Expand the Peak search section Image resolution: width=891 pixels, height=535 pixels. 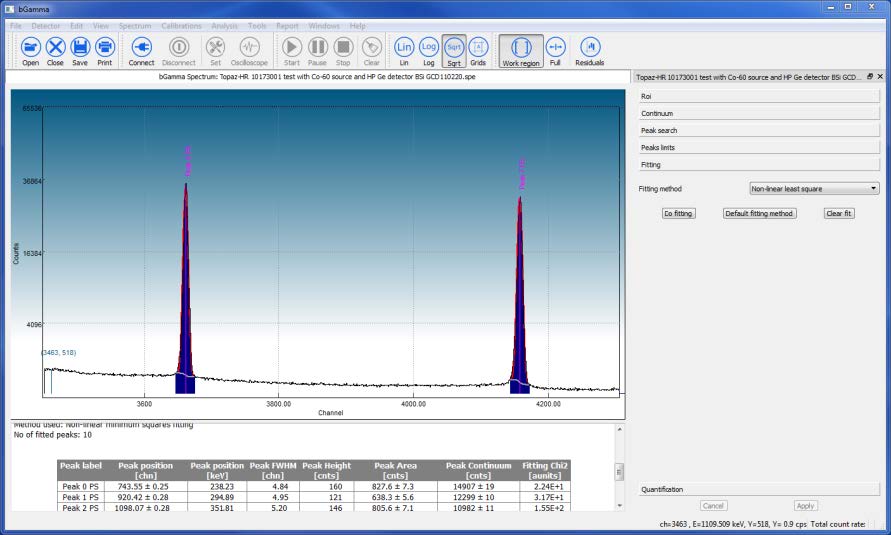click(759, 130)
